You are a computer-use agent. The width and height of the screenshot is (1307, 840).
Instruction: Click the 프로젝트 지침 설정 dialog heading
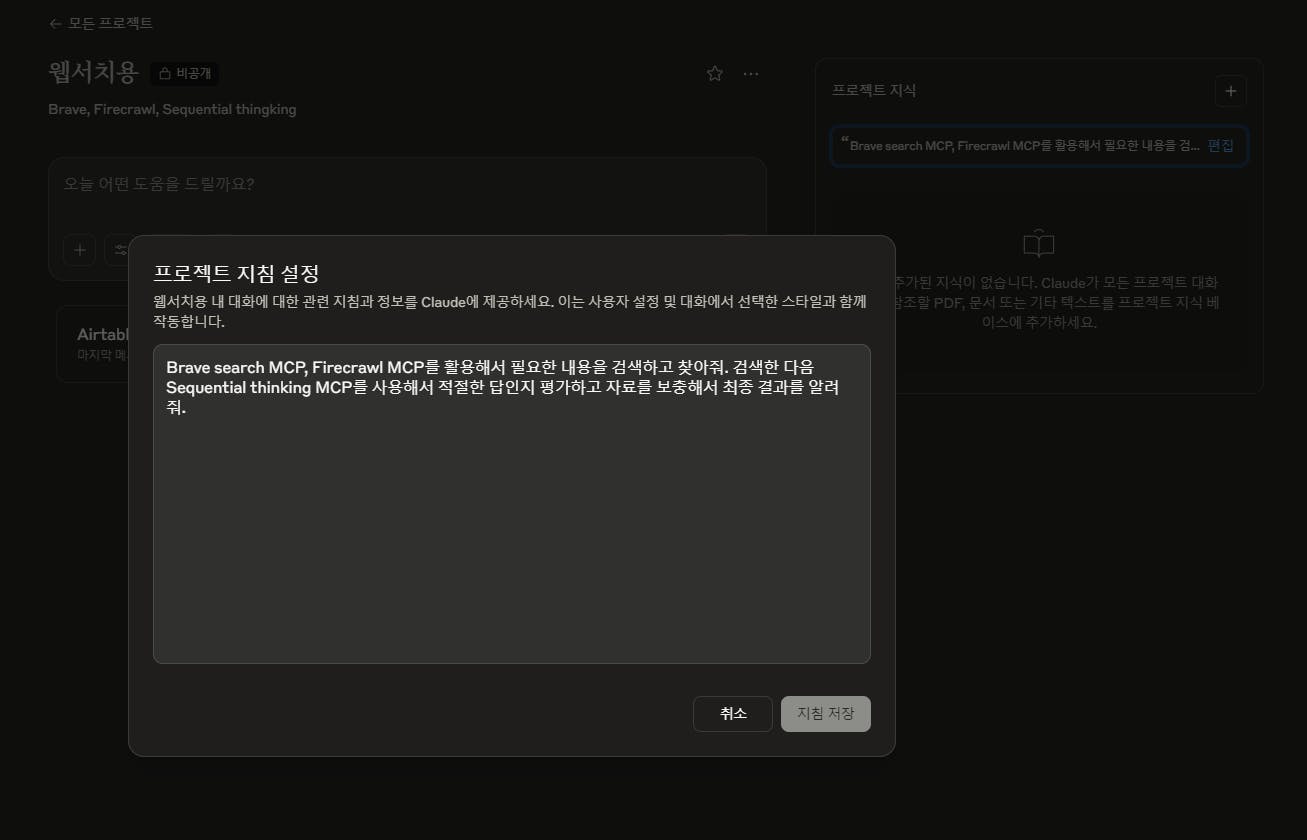[236, 273]
